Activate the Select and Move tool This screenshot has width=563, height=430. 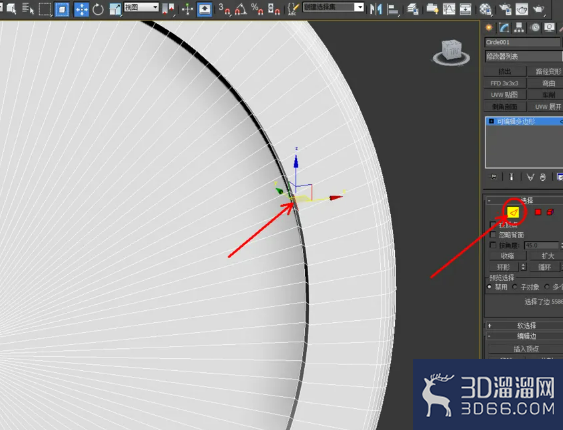[82, 9]
